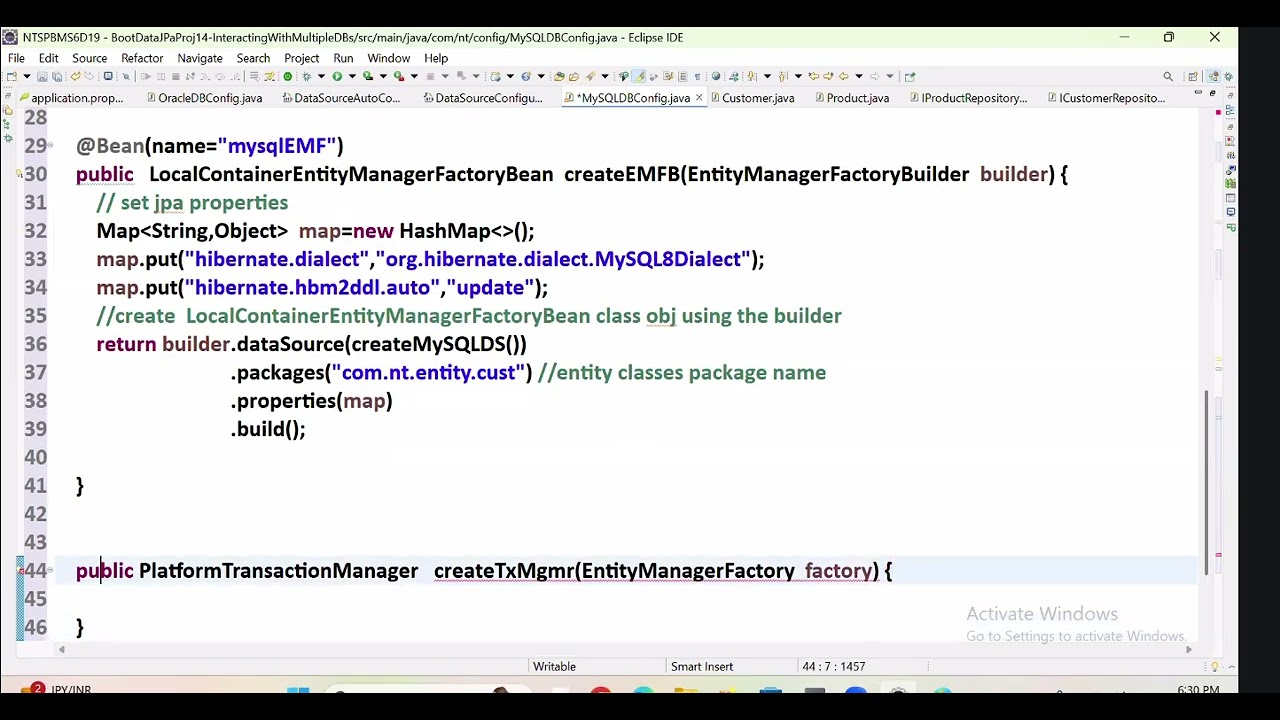
Task: Switch to the Customer.java tab
Action: (x=751, y=98)
